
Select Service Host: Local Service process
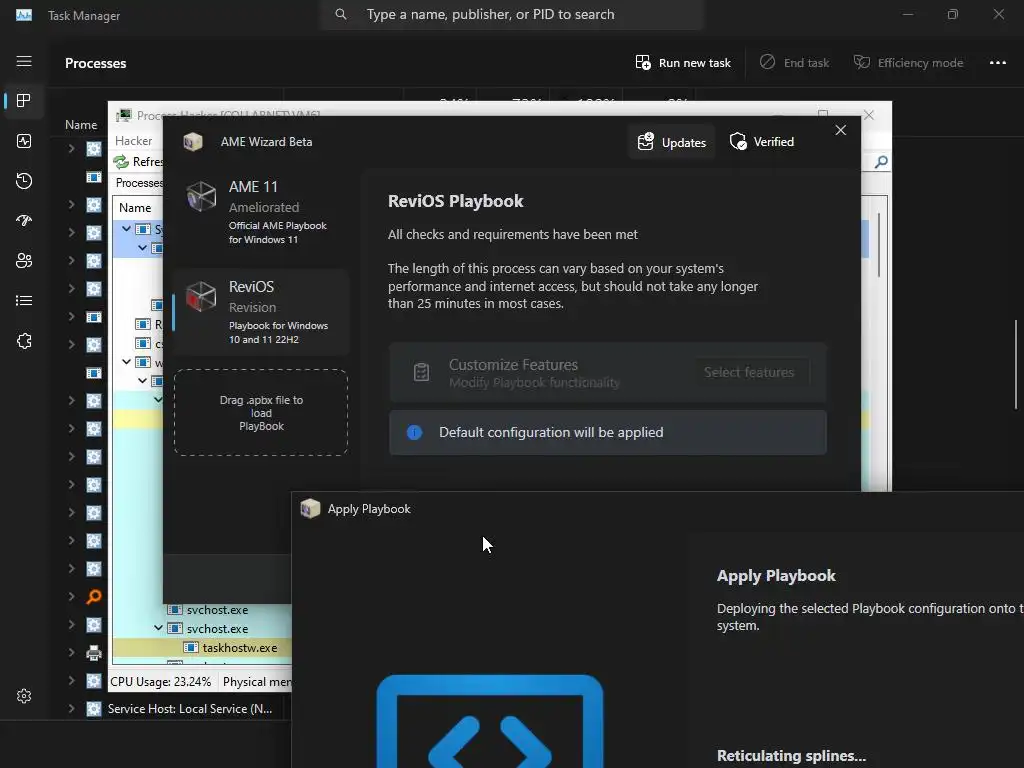[189, 709]
